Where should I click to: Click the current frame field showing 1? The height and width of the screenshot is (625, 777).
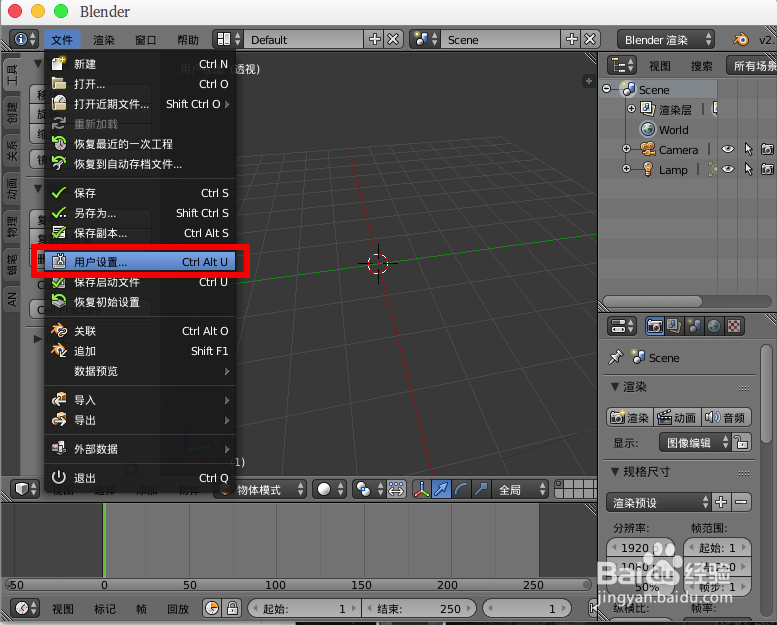coord(527,608)
